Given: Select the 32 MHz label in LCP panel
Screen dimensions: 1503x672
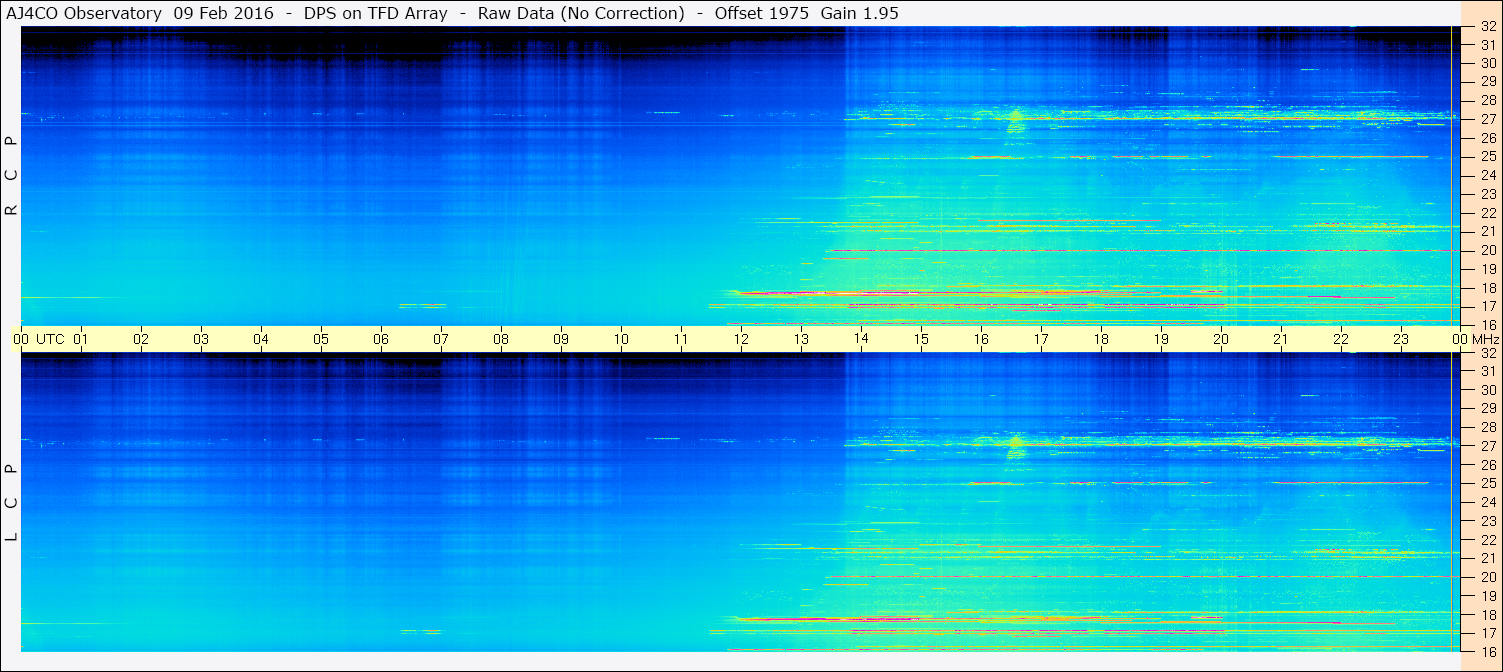Looking at the screenshot, I should [1487, 353].
